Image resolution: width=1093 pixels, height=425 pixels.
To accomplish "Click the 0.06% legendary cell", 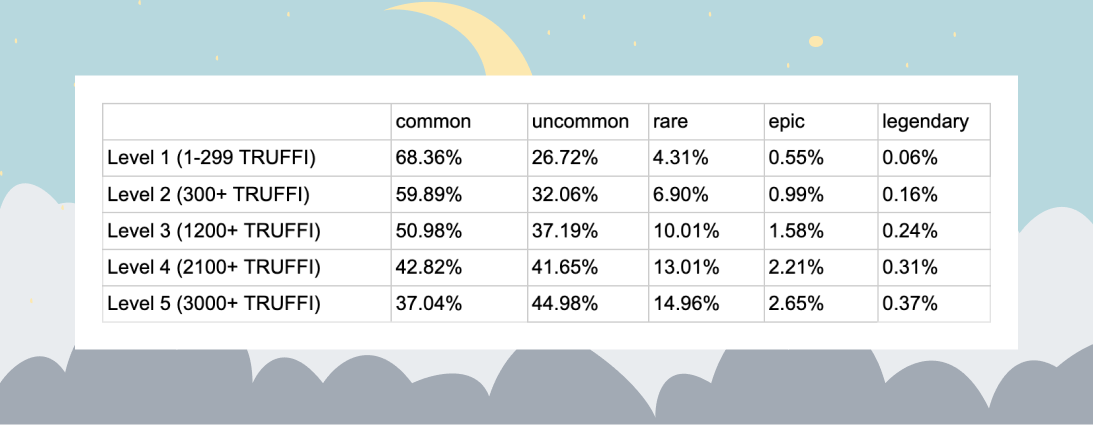I will 909,158.
